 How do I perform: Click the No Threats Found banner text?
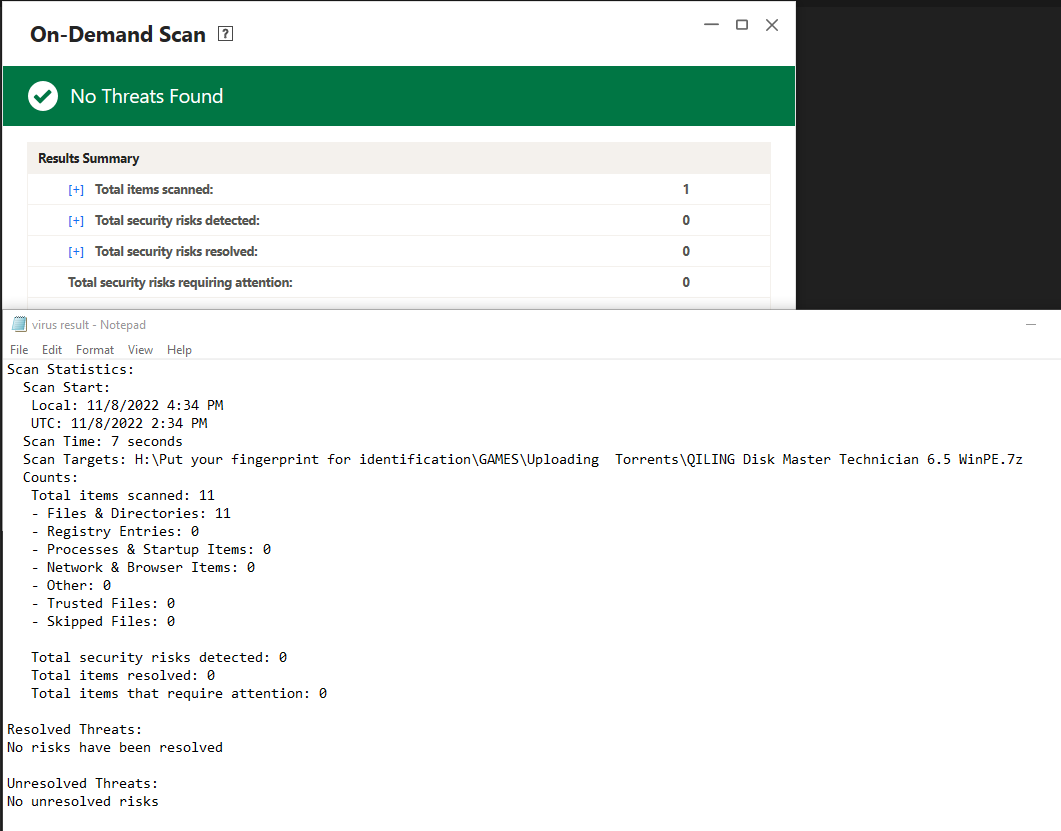pyautogui.click(x=147, y=96)
